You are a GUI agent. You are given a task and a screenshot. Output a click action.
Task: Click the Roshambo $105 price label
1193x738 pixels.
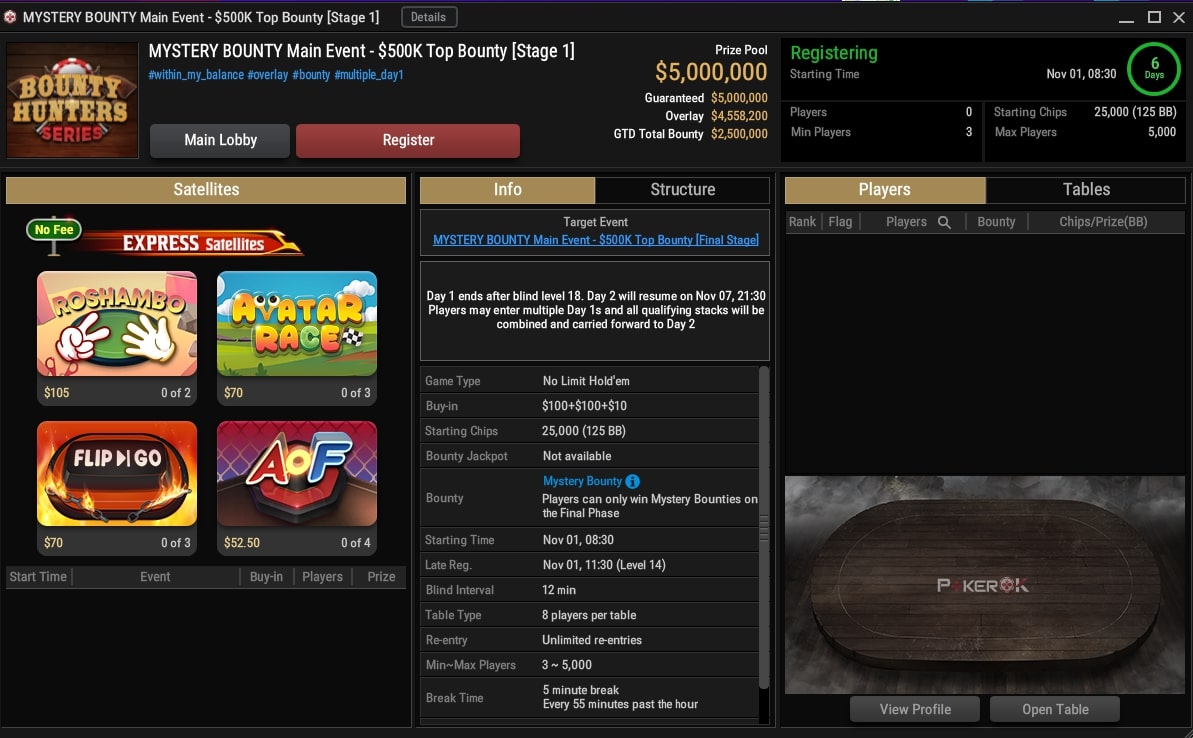56,393
